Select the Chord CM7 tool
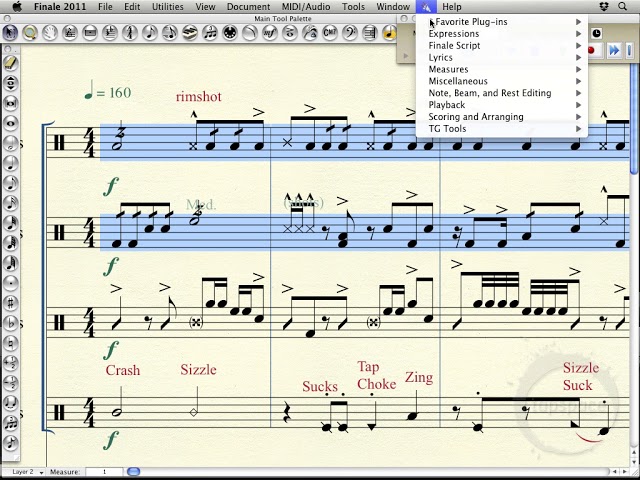640x480 pixels. [330, 33]
